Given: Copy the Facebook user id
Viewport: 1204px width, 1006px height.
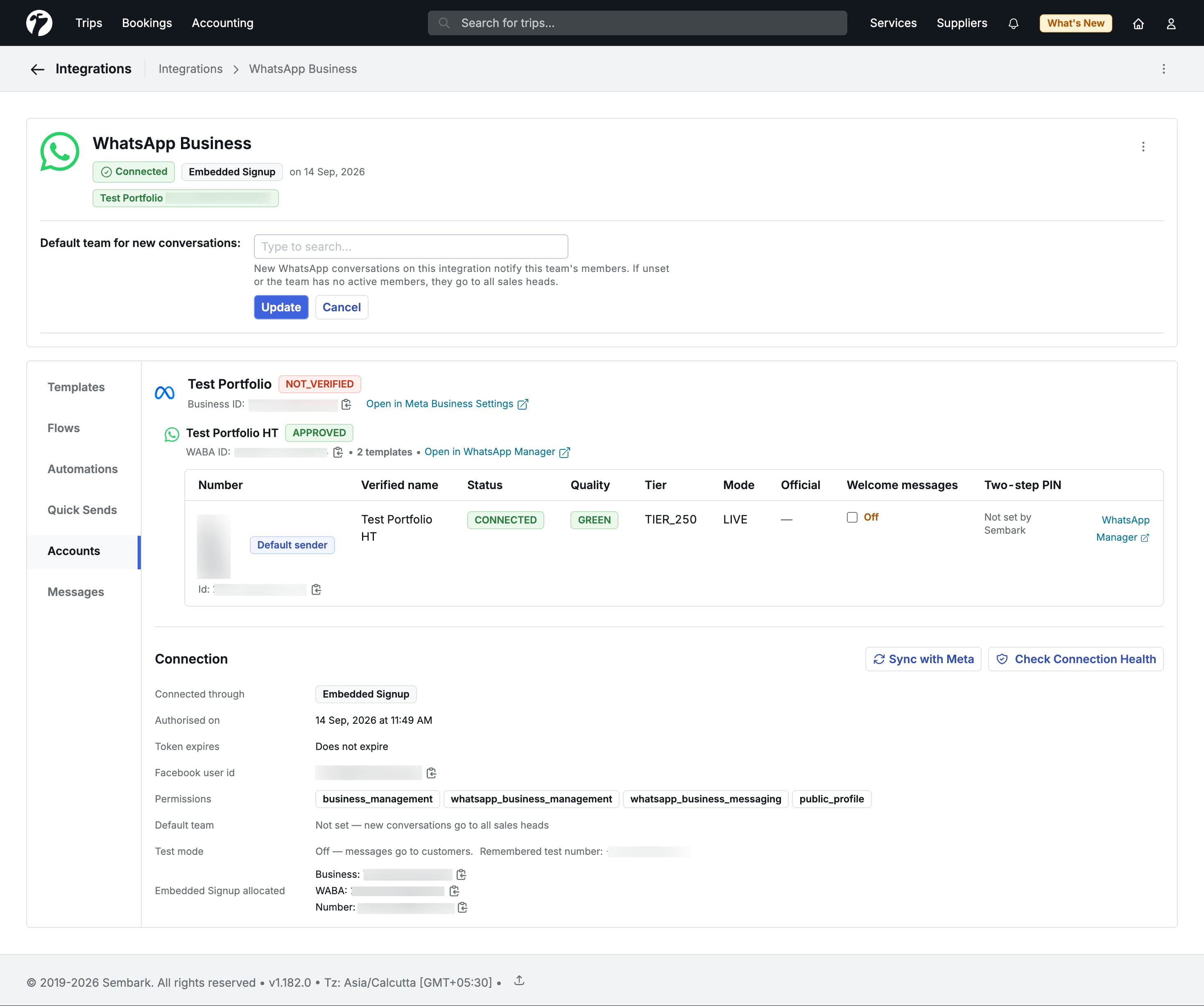Looking at the screenshot, I should tap(431, 773).
